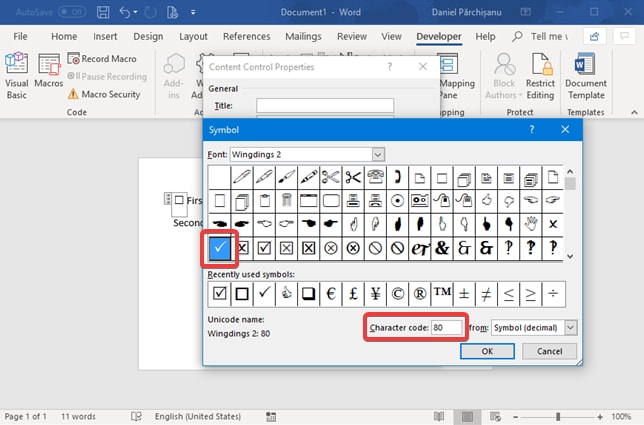Expand the 'from' Symbol (decimal) dropdown
The height and width of the screenshot is (425, 644).
[x=570, y=327]
